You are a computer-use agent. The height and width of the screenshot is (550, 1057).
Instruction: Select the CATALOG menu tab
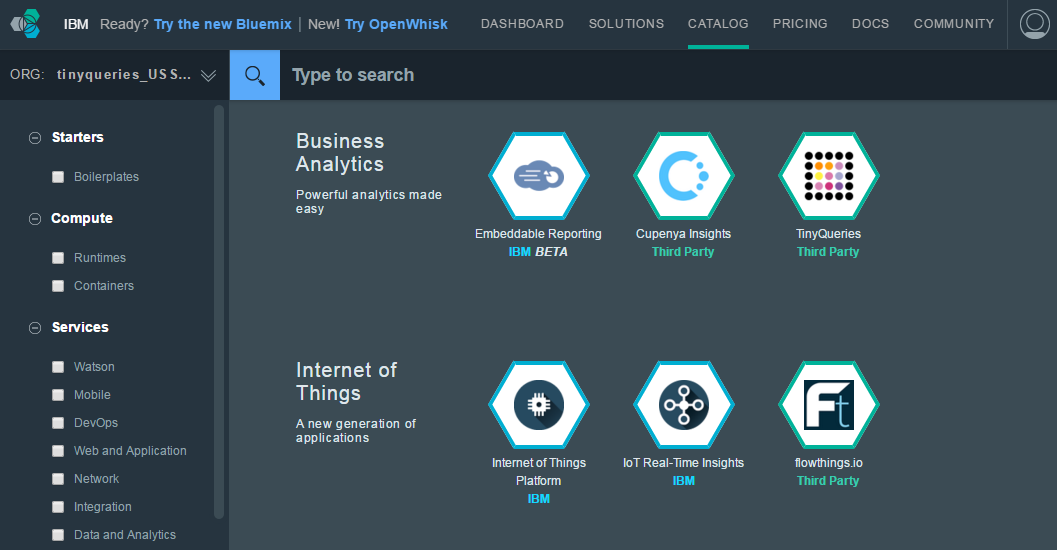pyautogui.click(x=718, y=24)
